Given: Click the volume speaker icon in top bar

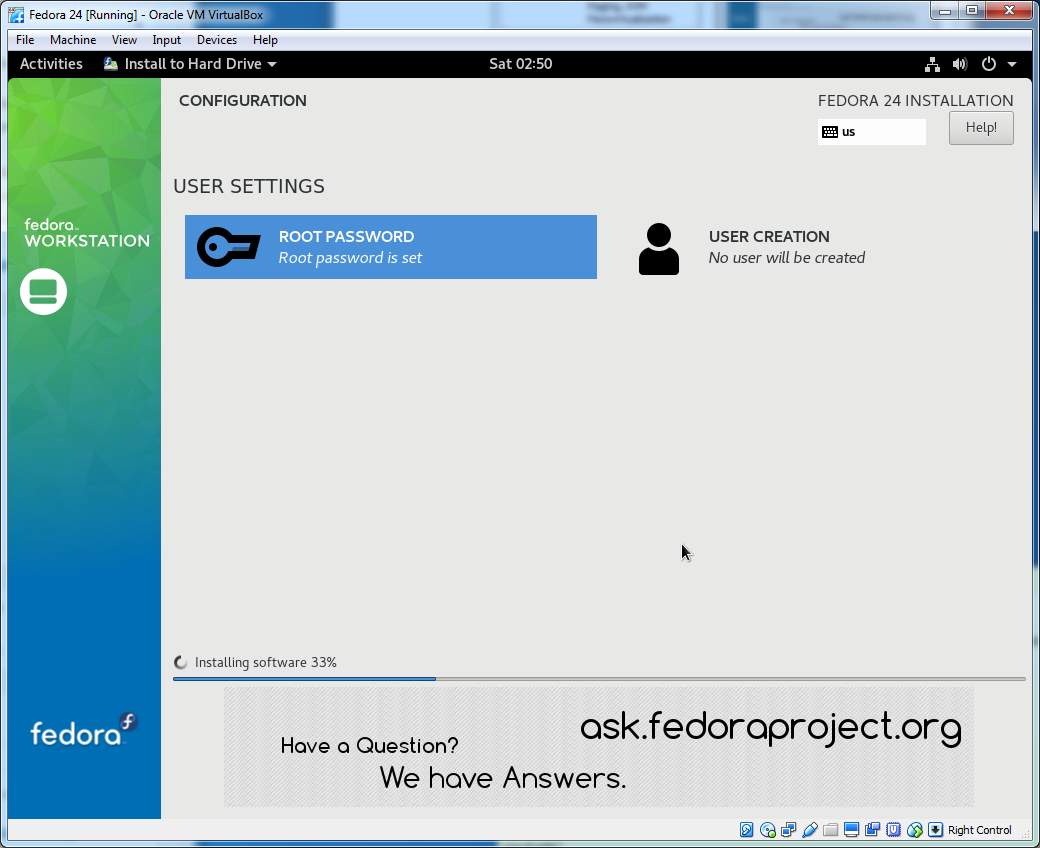Looking at the screenshot, I should [960, 64].
